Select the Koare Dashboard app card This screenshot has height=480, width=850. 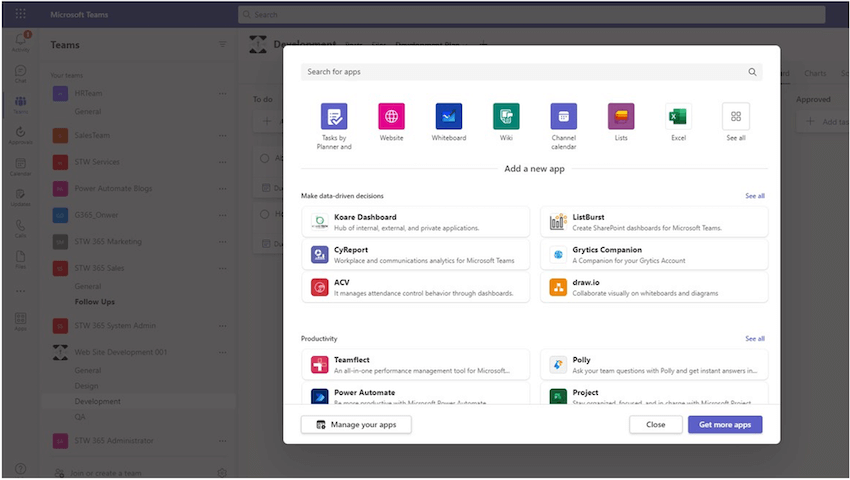pyautogui.click(x=416, y=222)
